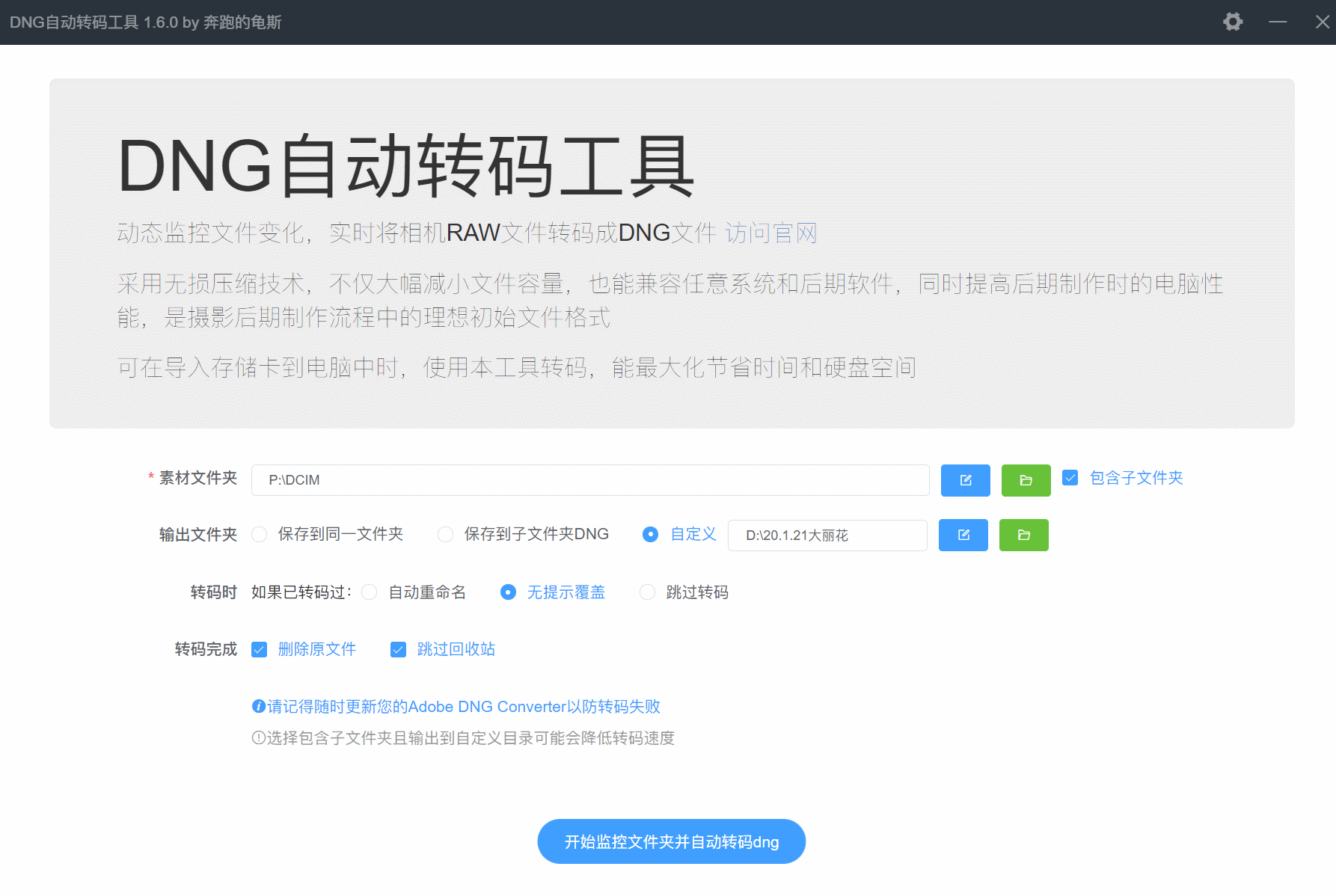Image resolution: width=1336 pixels, height=896 pixels.
Task: Disable the 跳过回收站 checkbox
Action: 399,649
